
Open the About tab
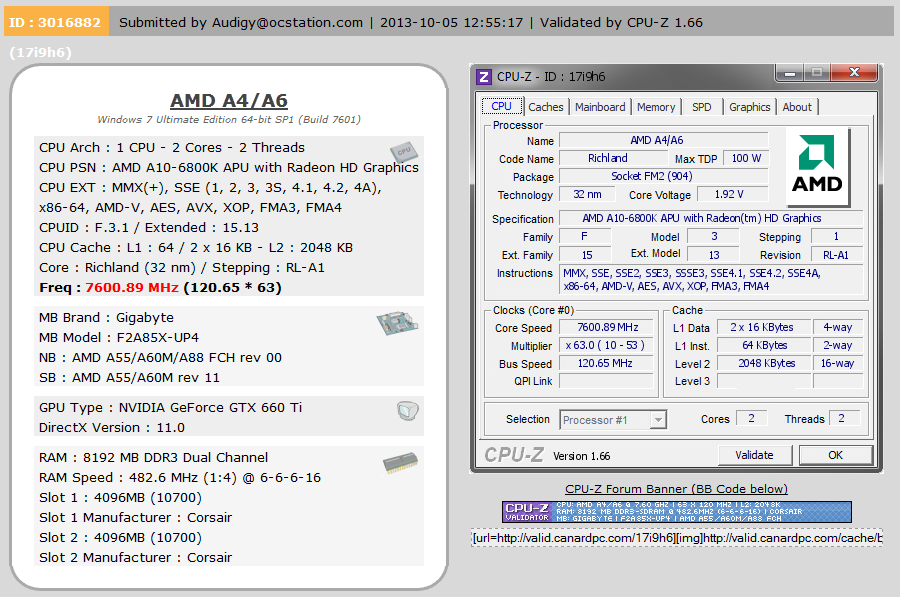coord(797,107)
